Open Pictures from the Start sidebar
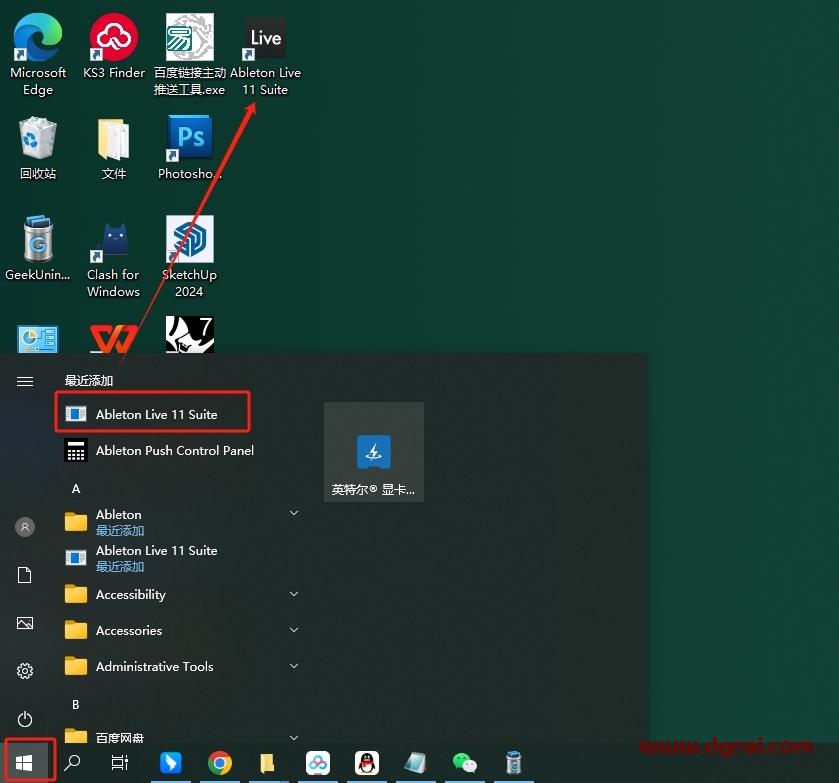This screenshot has width=839, height=783. click(25, 623)
